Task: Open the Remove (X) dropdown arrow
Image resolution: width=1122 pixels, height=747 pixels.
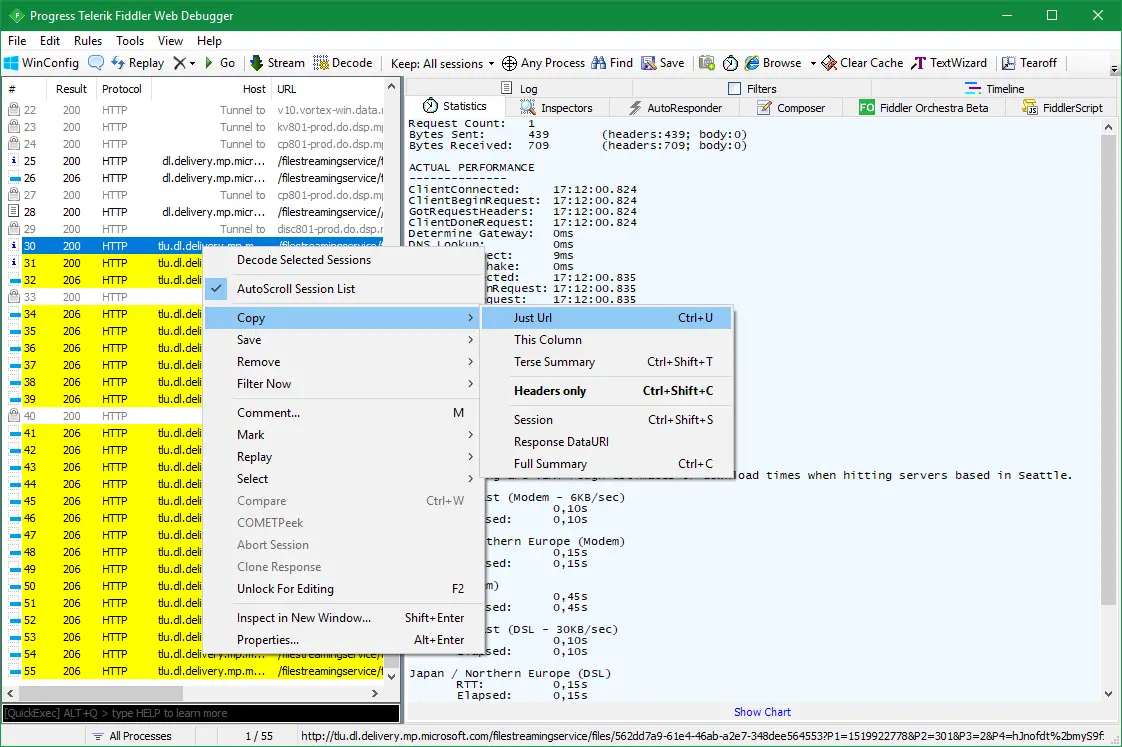Action: coord(191,63)
